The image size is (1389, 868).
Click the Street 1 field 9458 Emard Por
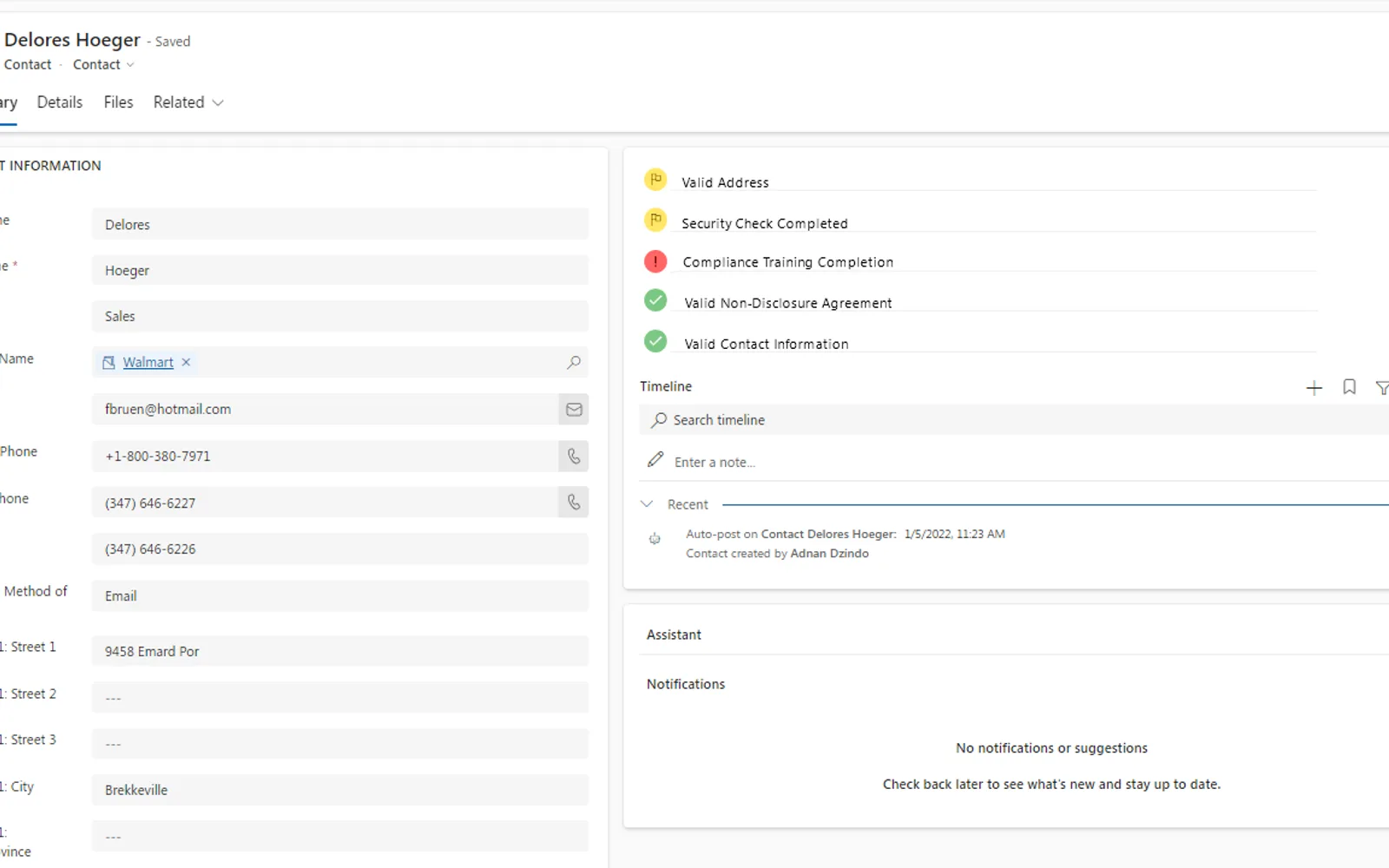click(340, 651)
